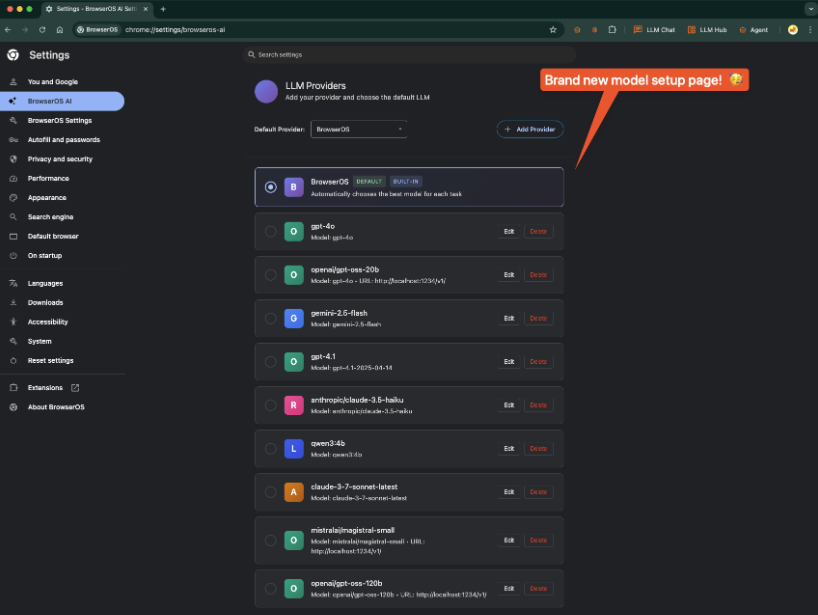This screenshot has height=615, width=818.
Task: Open a new tab with plus
Action: click(163, 9)
